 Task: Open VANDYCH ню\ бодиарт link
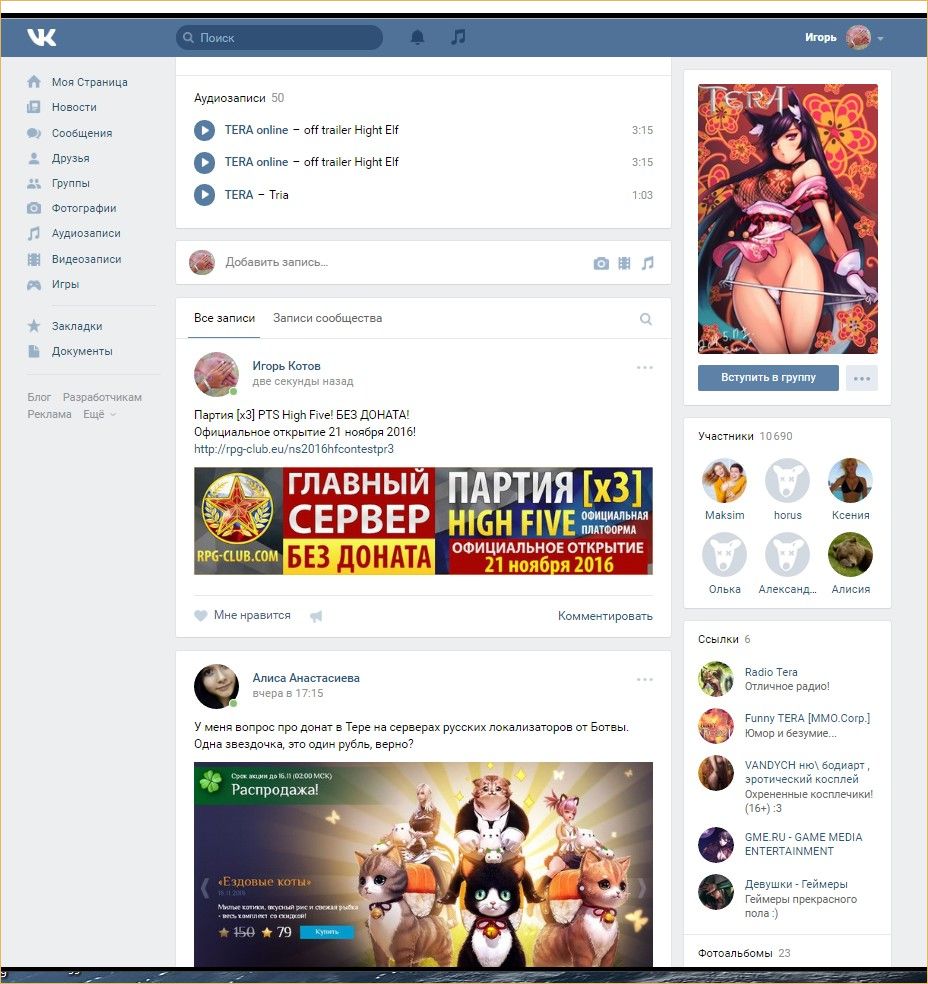pos(807,772)
